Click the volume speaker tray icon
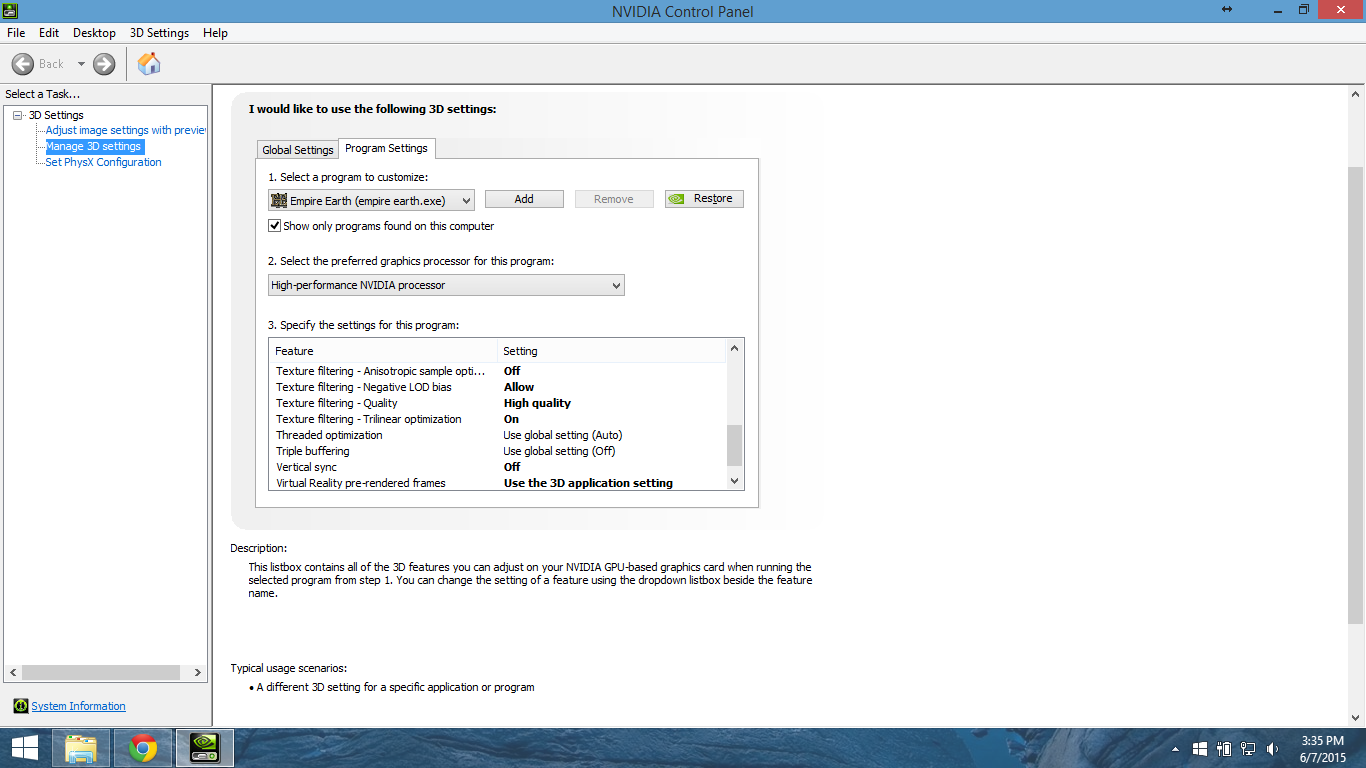This screenshot has width=1366, height=768. tap(1272, 748)
